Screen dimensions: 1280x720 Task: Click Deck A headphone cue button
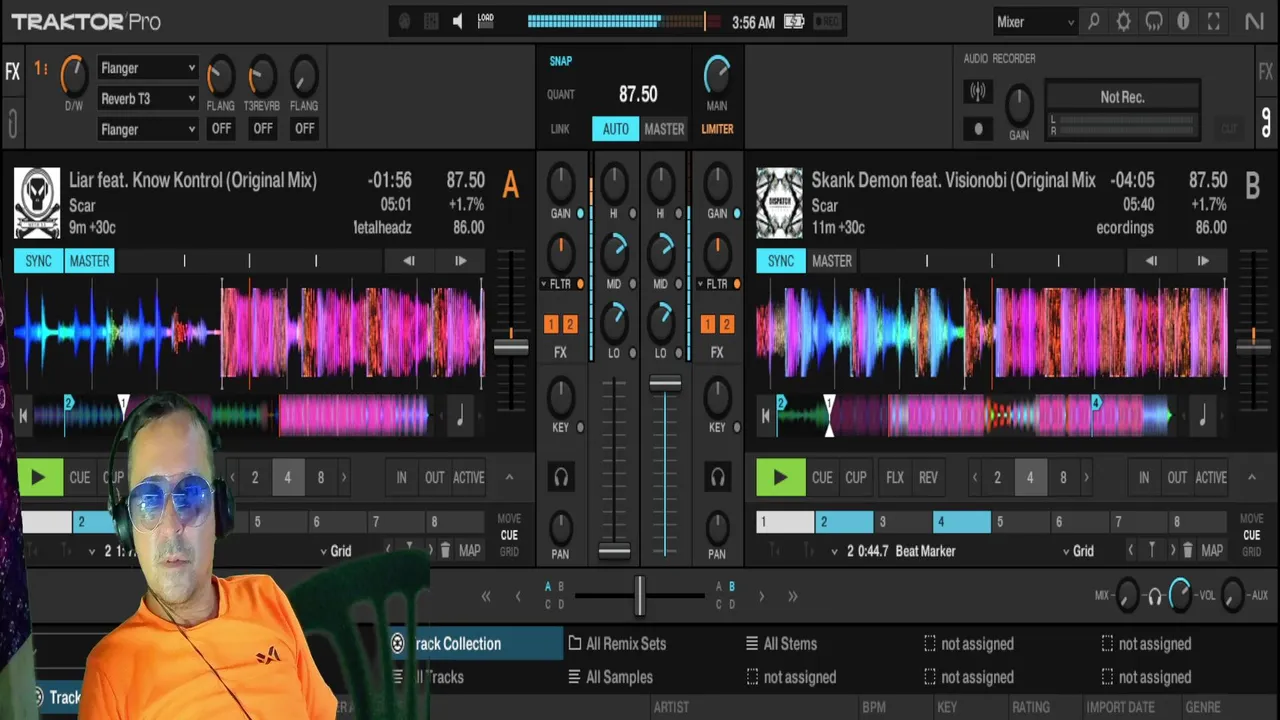[x=561, y=477]
